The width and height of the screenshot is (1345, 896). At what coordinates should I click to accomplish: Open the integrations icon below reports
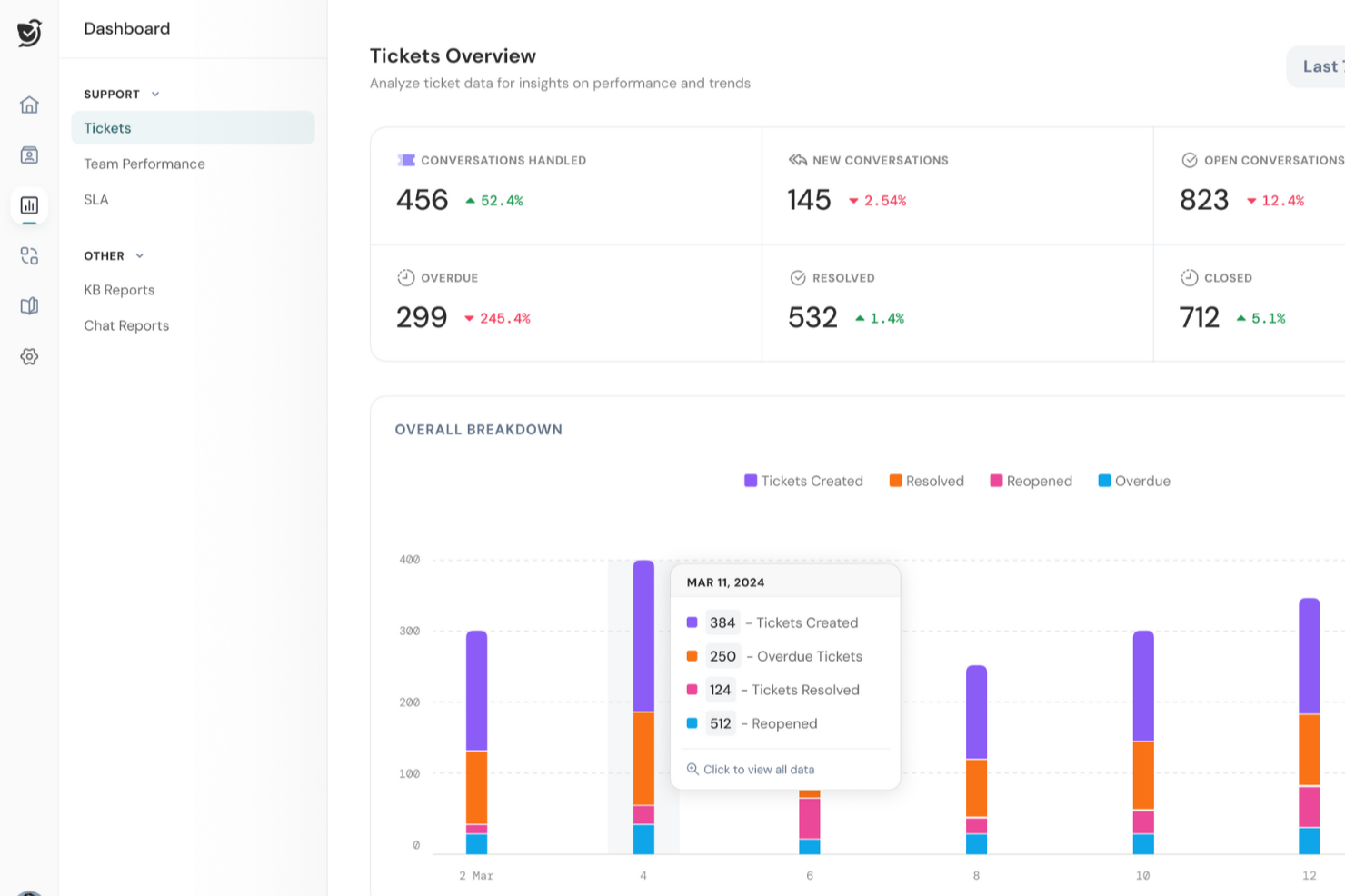click(x=29, y=255)
